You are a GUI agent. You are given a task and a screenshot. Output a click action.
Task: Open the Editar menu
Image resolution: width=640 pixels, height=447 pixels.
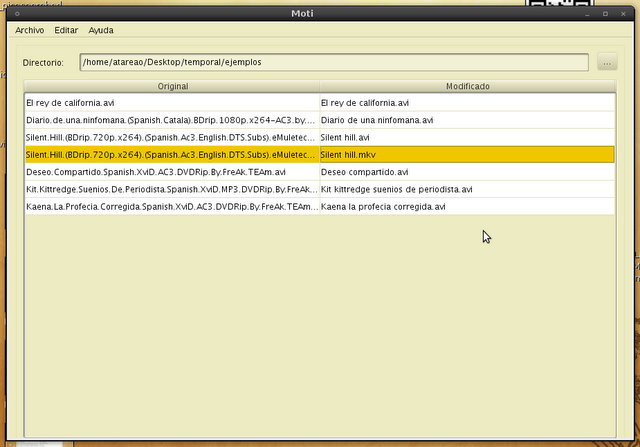(x=66, y=30)
